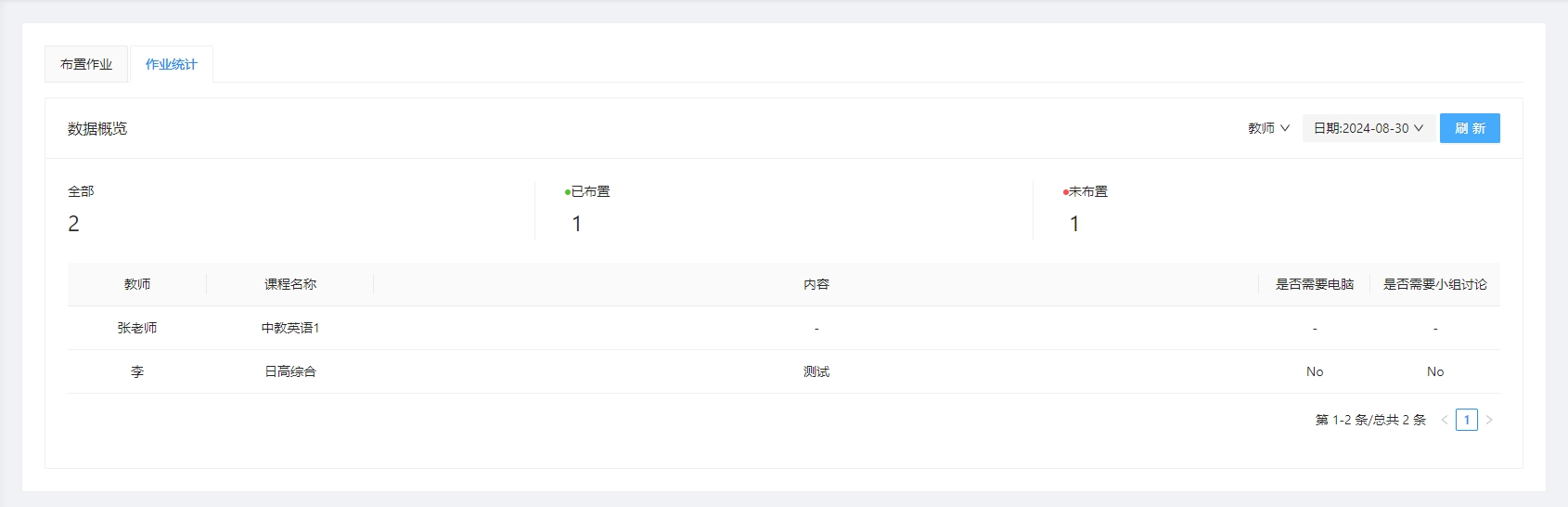The width and height of the screenshot is (1568, 507).
Task: Click the green dot beside 已布置
Action: pyautogui.click(x=568, y=192)
